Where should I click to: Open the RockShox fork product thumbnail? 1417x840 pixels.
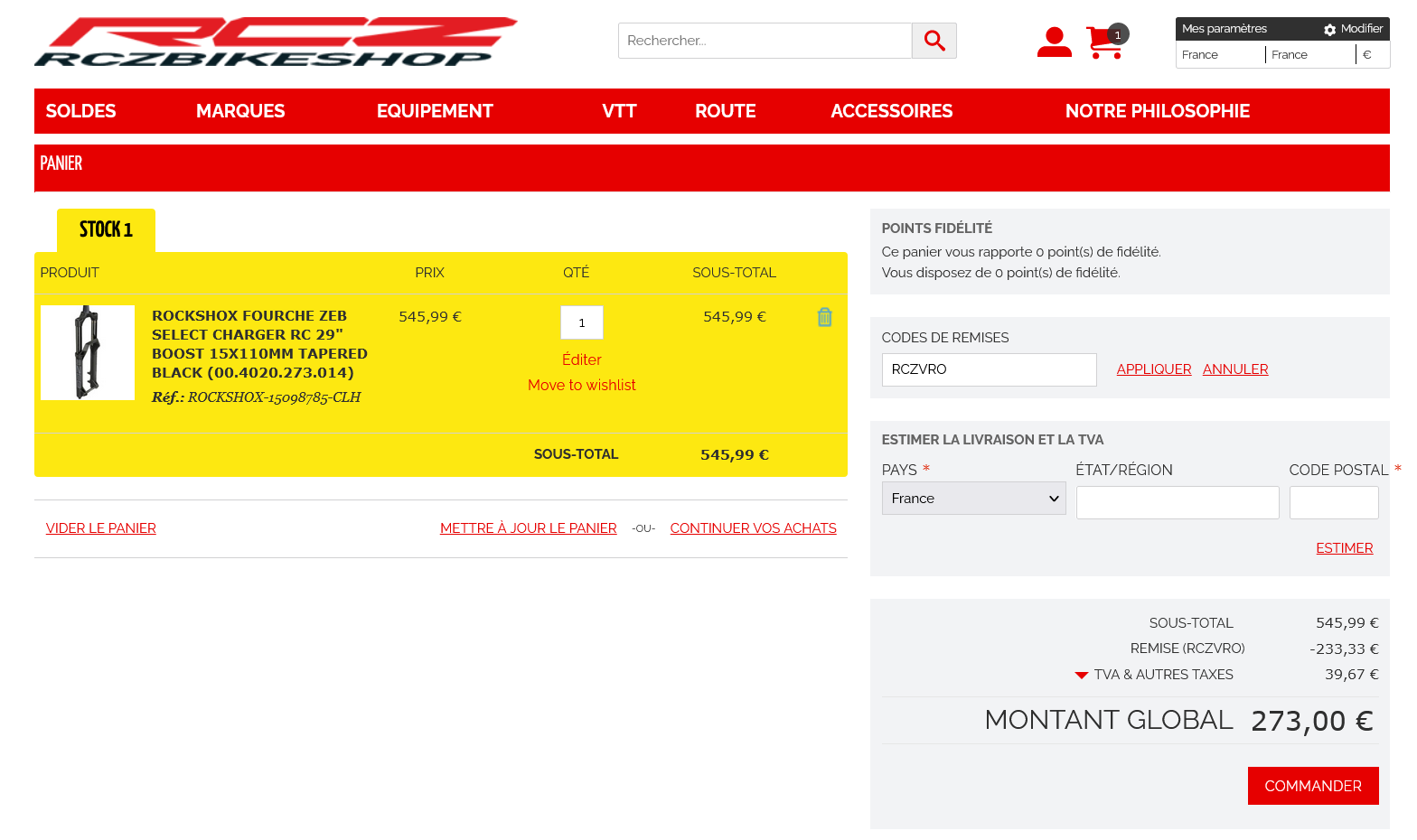coord(88,352)
